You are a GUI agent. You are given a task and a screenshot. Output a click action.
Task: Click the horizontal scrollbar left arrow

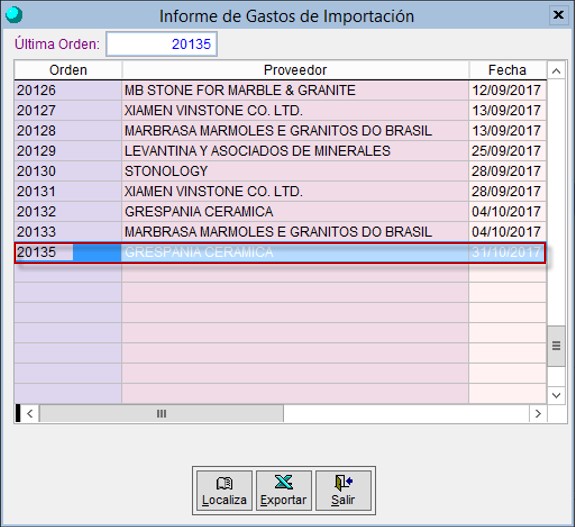(30, 414)
